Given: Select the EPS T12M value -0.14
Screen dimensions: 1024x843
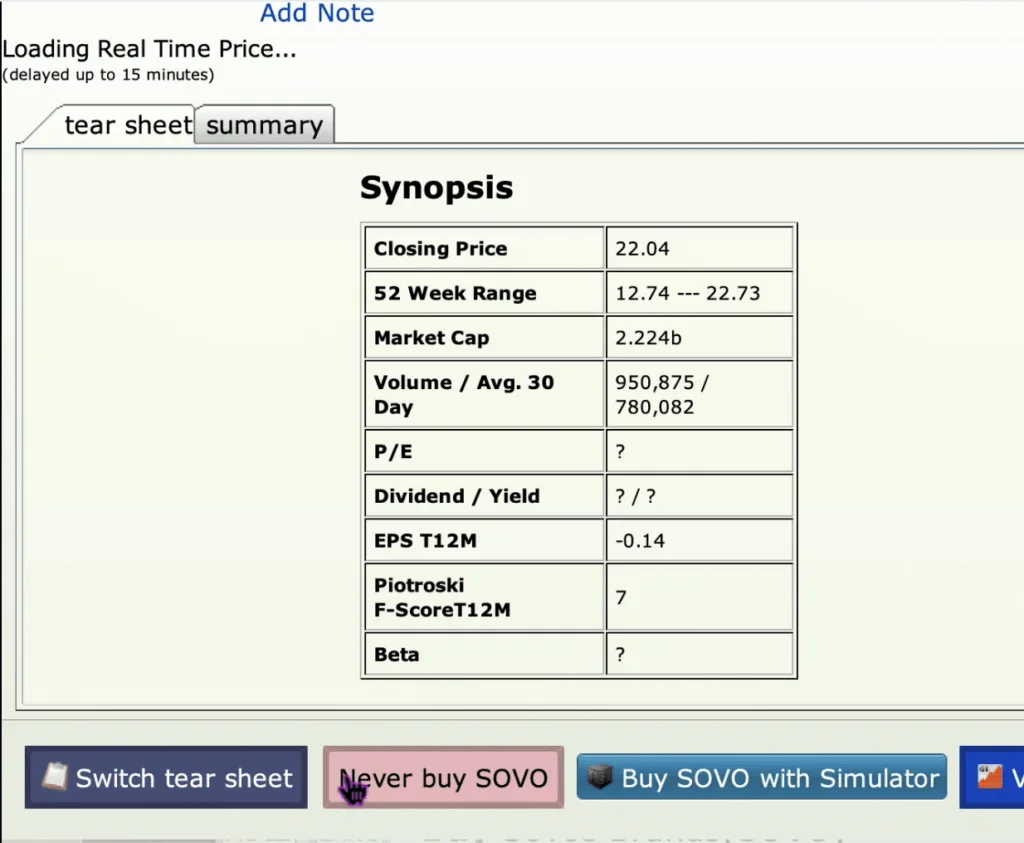Looking at the screenshot, I should [x=640, y=541].
